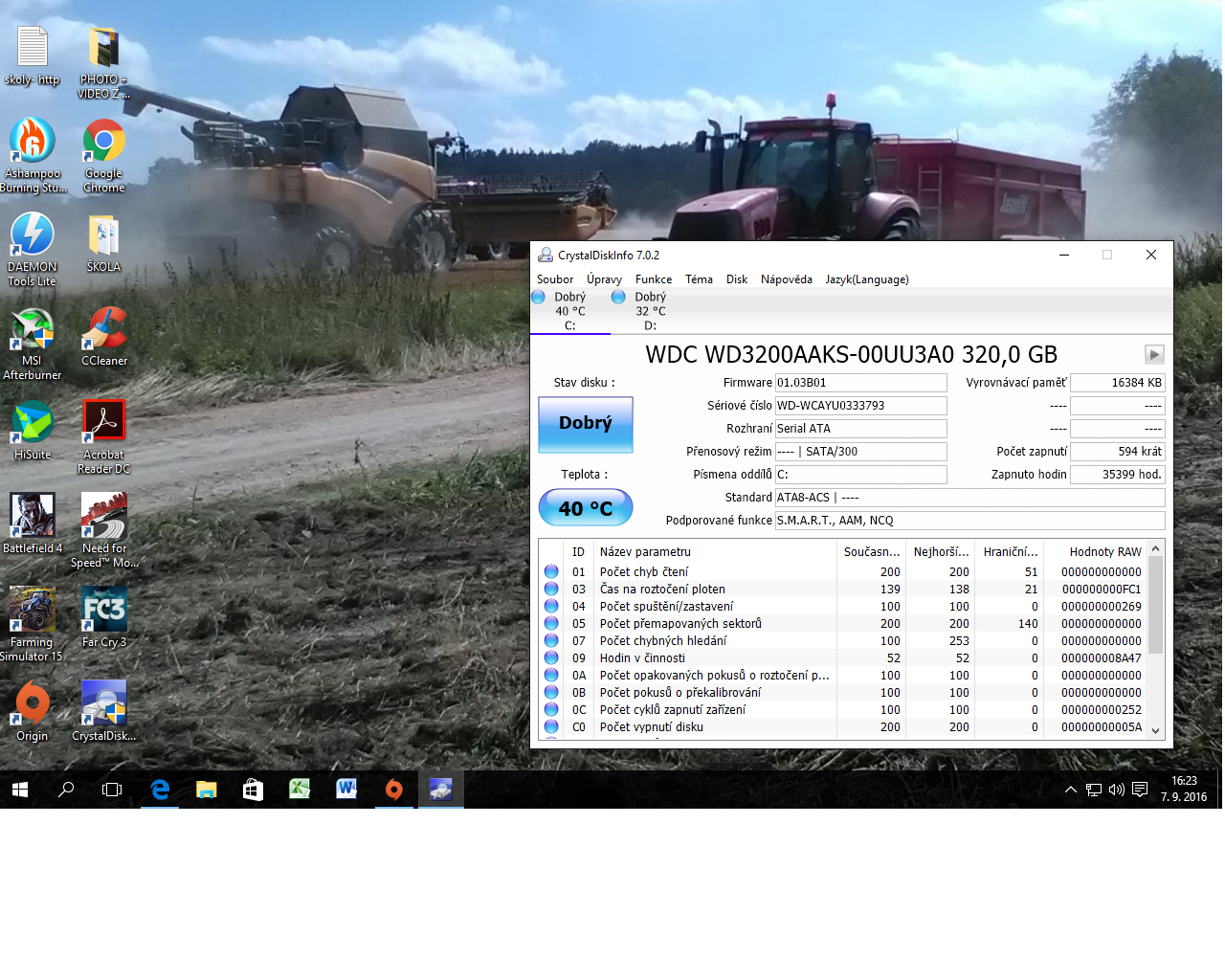Open the Téma menu
This screenshot has width=1225, height=980.
699,279
